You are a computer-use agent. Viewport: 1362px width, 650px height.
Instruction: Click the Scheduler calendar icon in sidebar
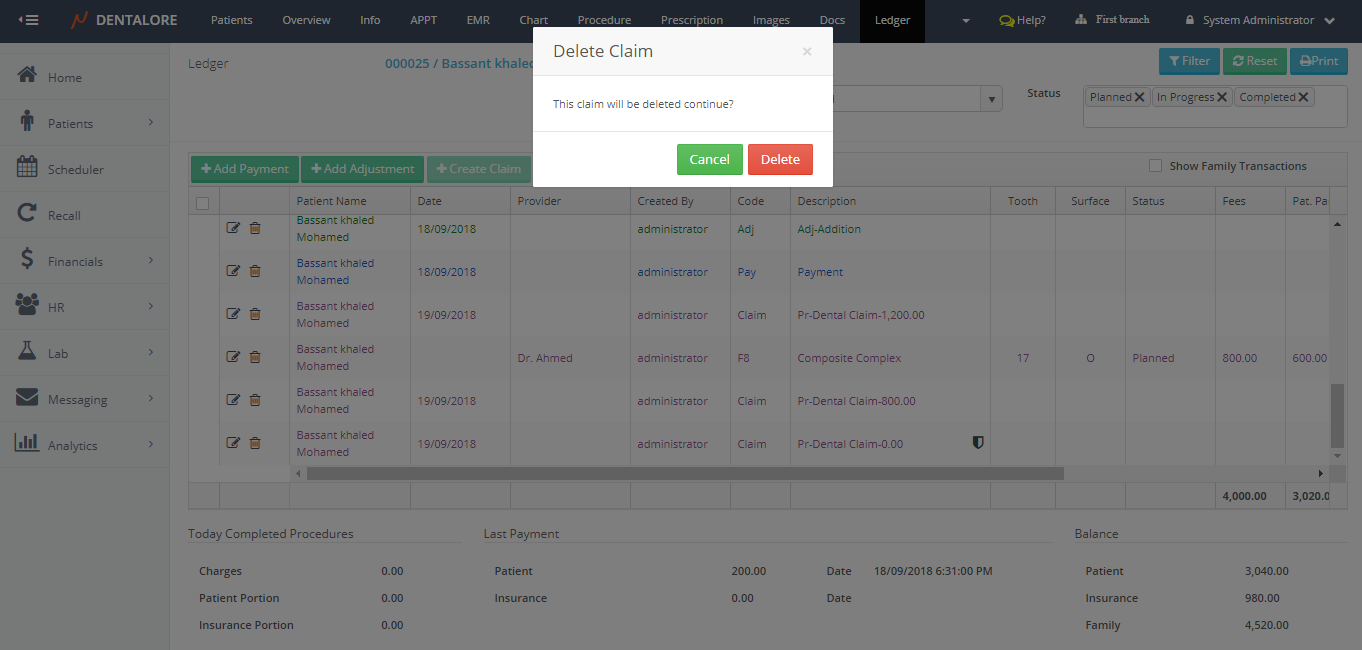pyautogui.click(x=27, y=168)
